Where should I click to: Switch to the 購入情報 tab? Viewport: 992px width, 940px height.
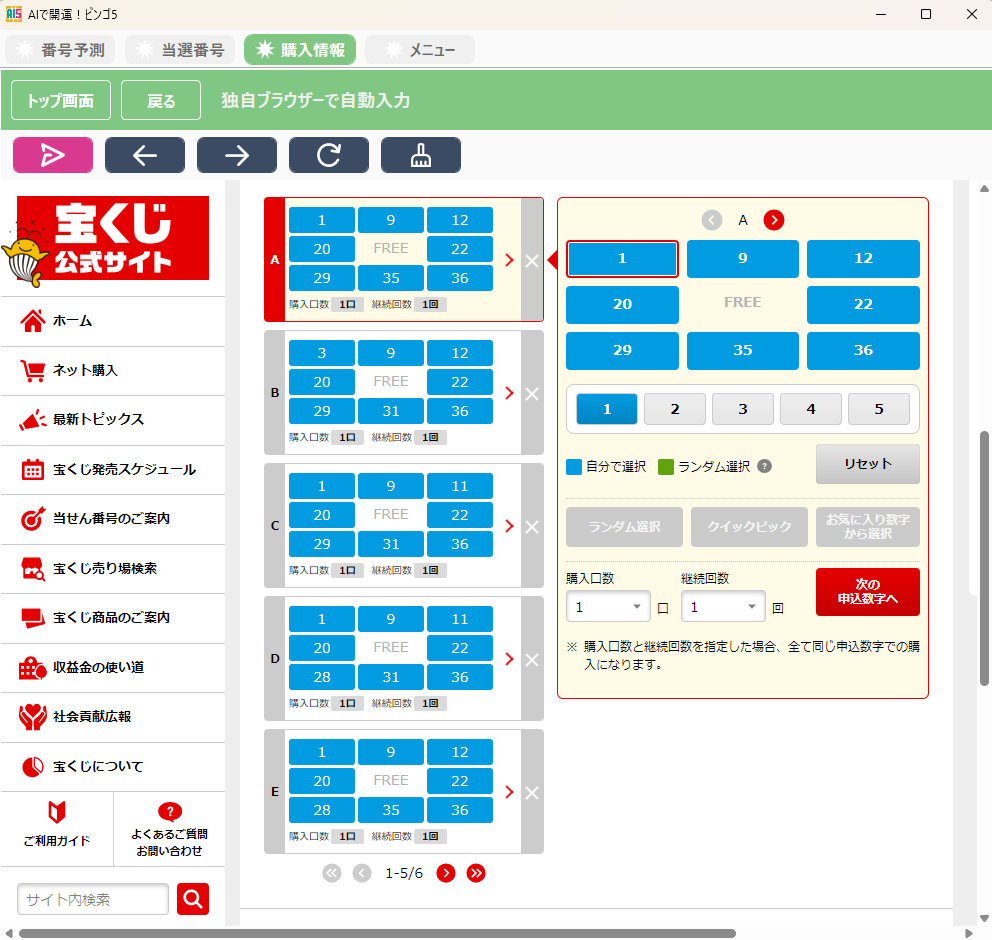(x=301, y=50)
